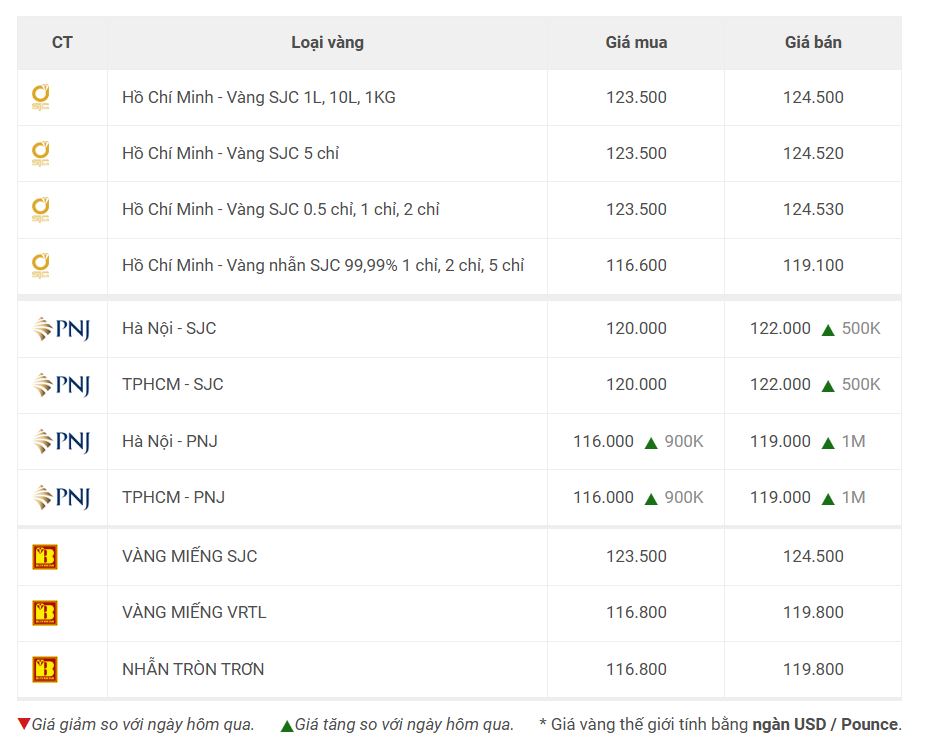Click the red down triangle in the legend
Image resolution: width=925 pixels, height=751 pixels.
(24, 724)
